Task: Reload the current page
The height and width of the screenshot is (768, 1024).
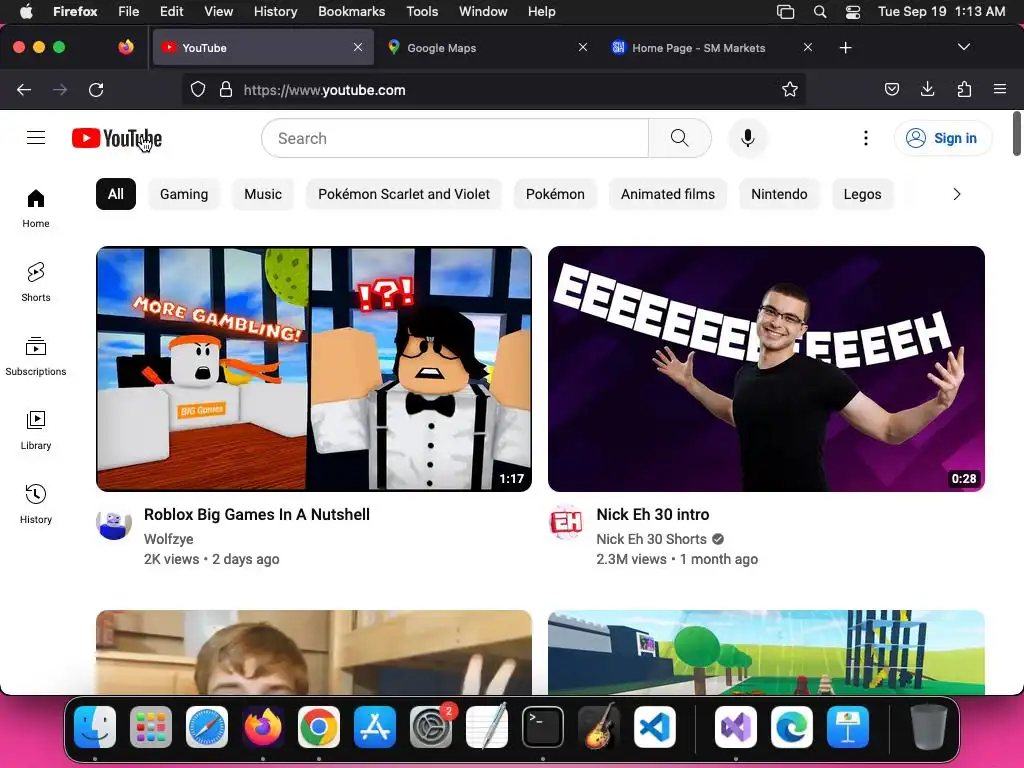Action: [96, 89]
